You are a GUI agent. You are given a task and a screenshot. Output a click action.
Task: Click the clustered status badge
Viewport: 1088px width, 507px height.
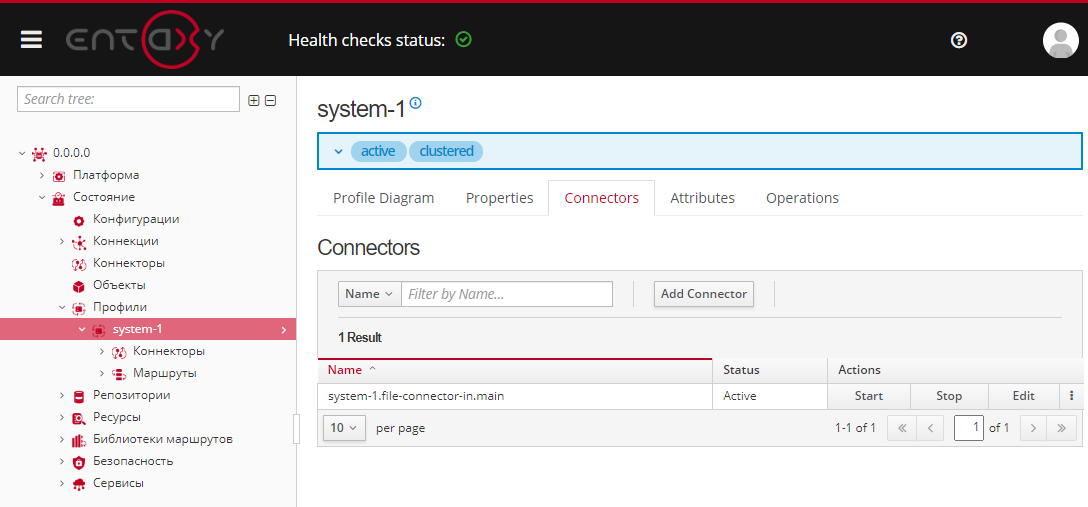click(x=446, y=151)
